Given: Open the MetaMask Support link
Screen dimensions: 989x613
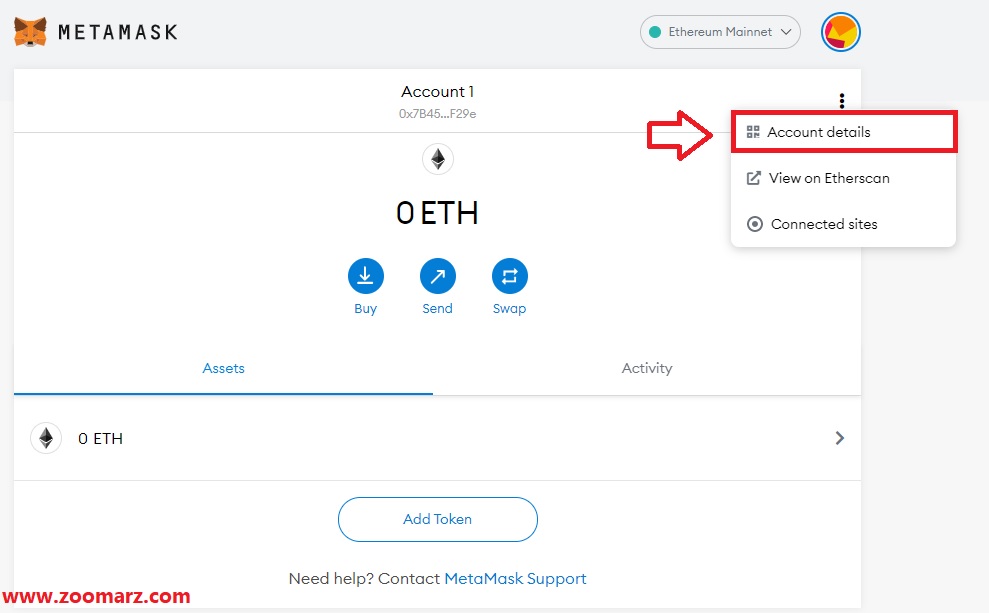Looking at the screenshot, I should point(515,578).
